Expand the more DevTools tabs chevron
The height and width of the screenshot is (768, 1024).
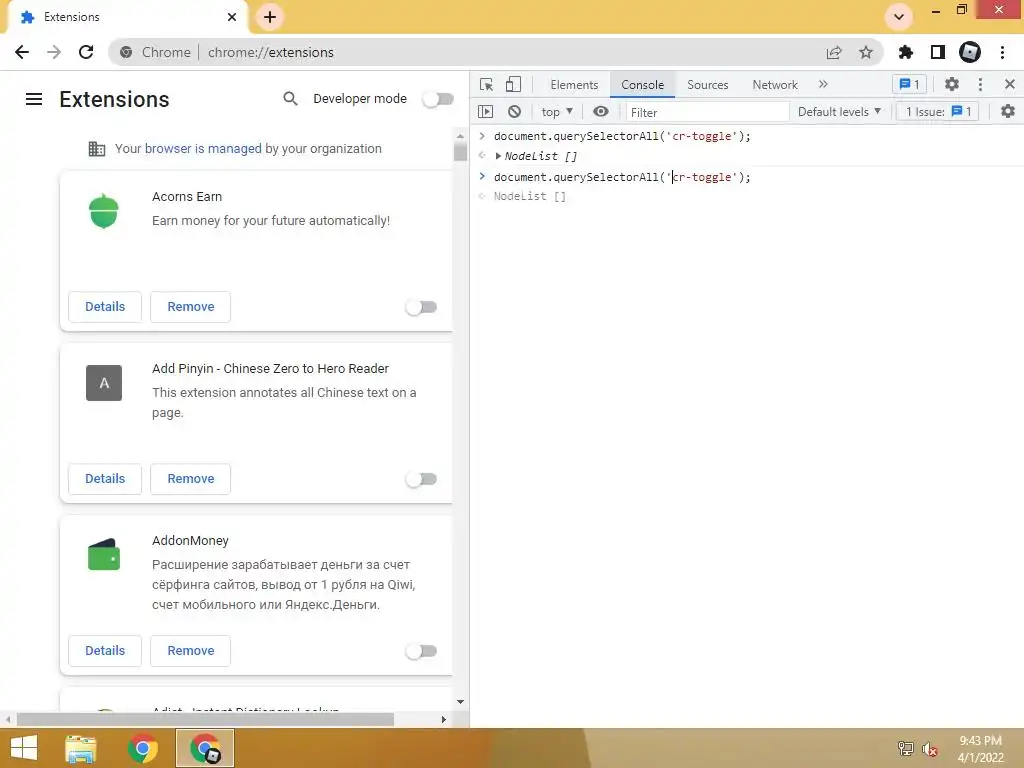click(824, 84)
